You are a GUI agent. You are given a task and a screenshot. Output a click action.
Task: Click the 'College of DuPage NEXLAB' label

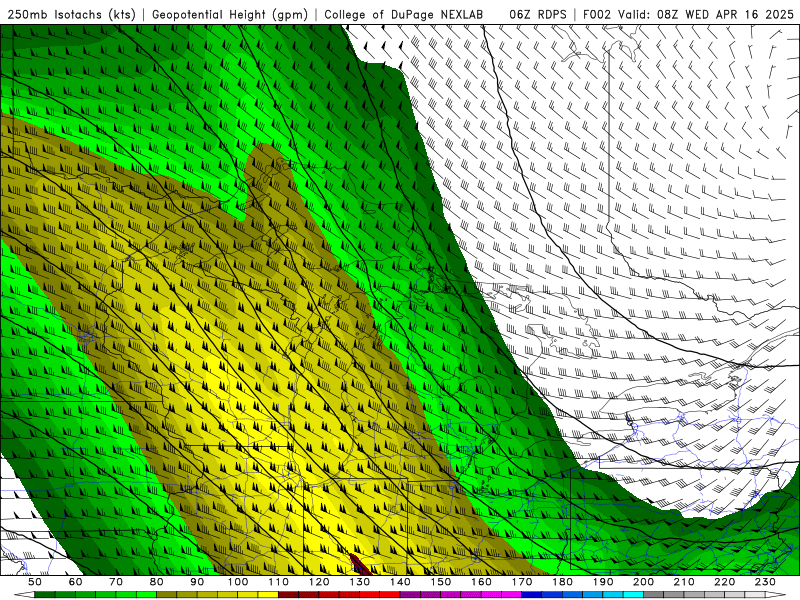[404, 14]
